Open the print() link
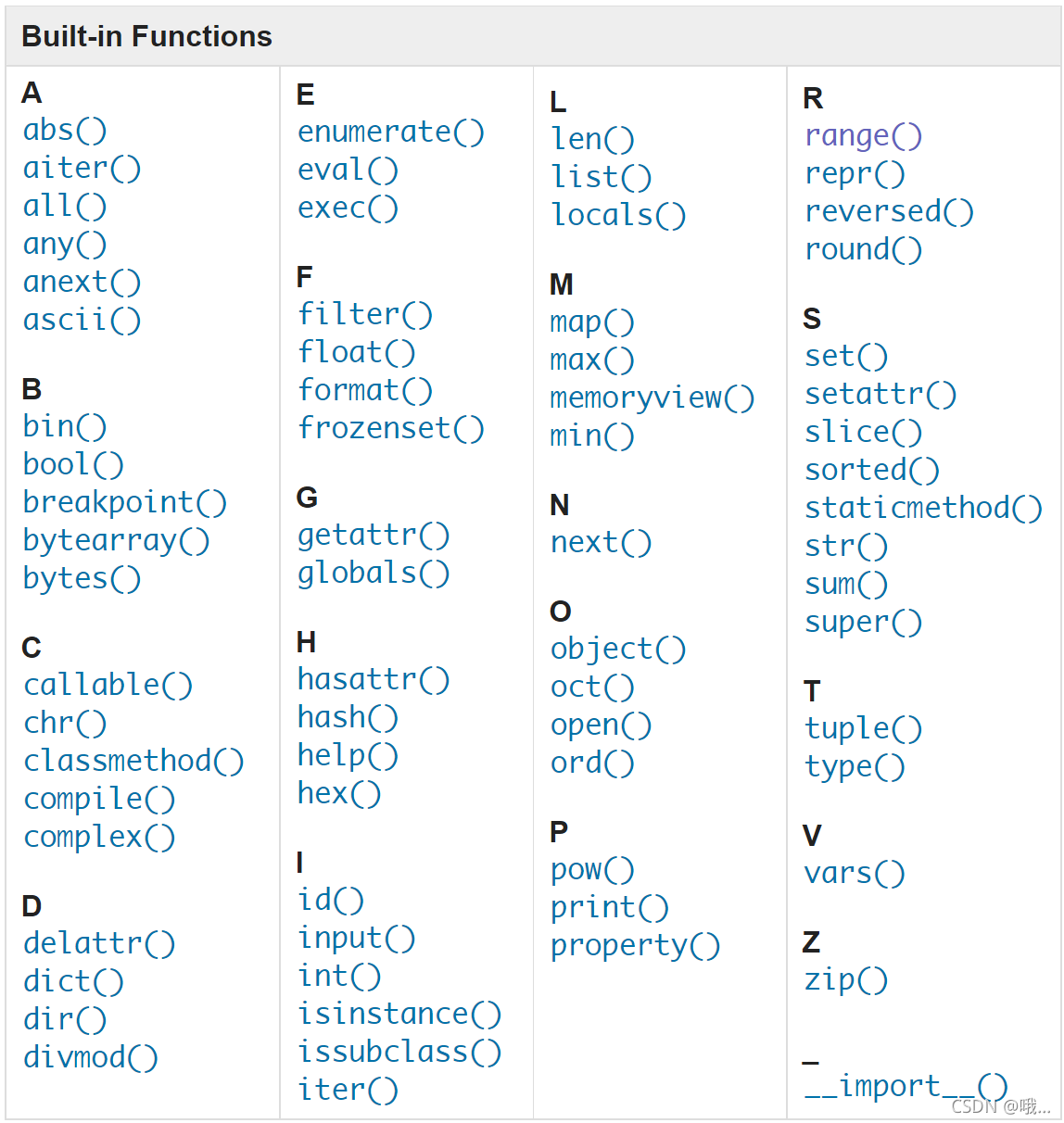 pos(610,908)
